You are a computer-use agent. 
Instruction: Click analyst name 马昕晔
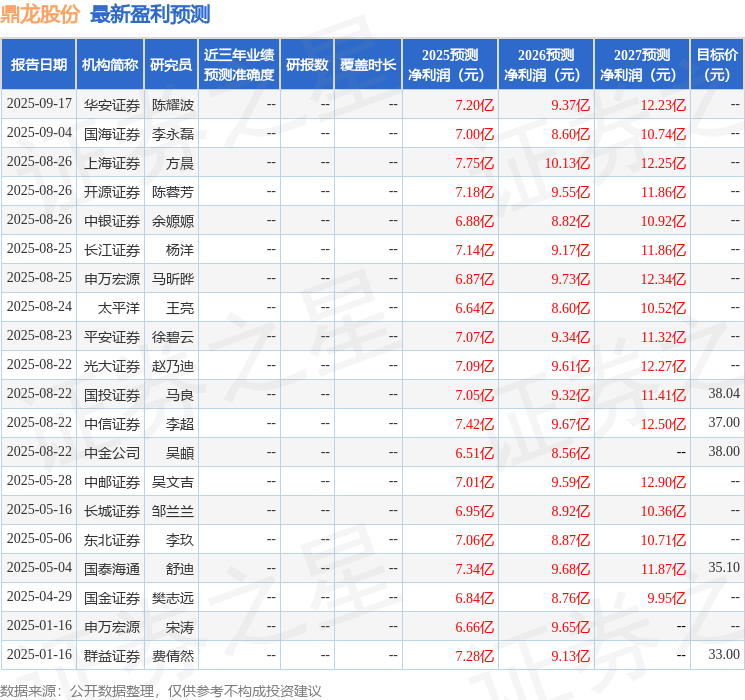pyautogui.click(x=173, y=279)
